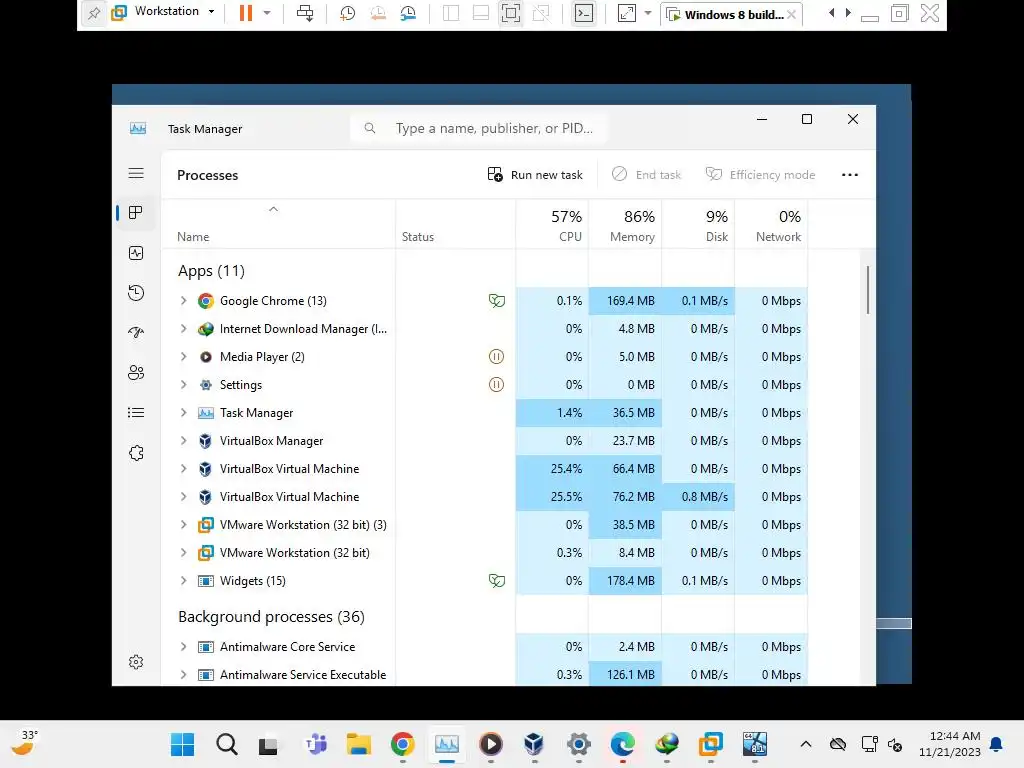The image size is (1024, 768).
Task: Expand VirtualBox Manager process row
Action: (184, 441)
